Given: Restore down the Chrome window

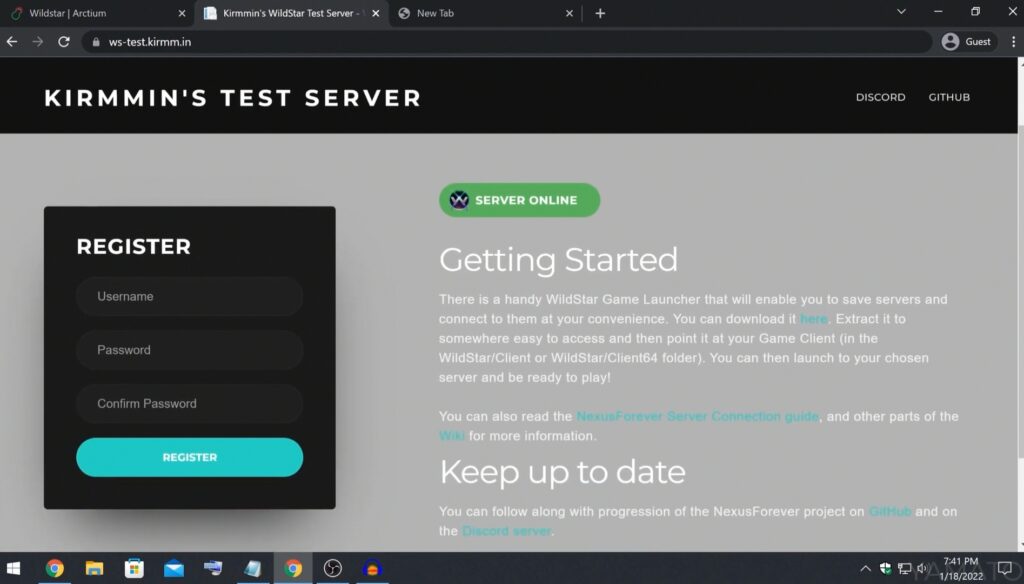Looking at the screenshot, I should point(975,12).
